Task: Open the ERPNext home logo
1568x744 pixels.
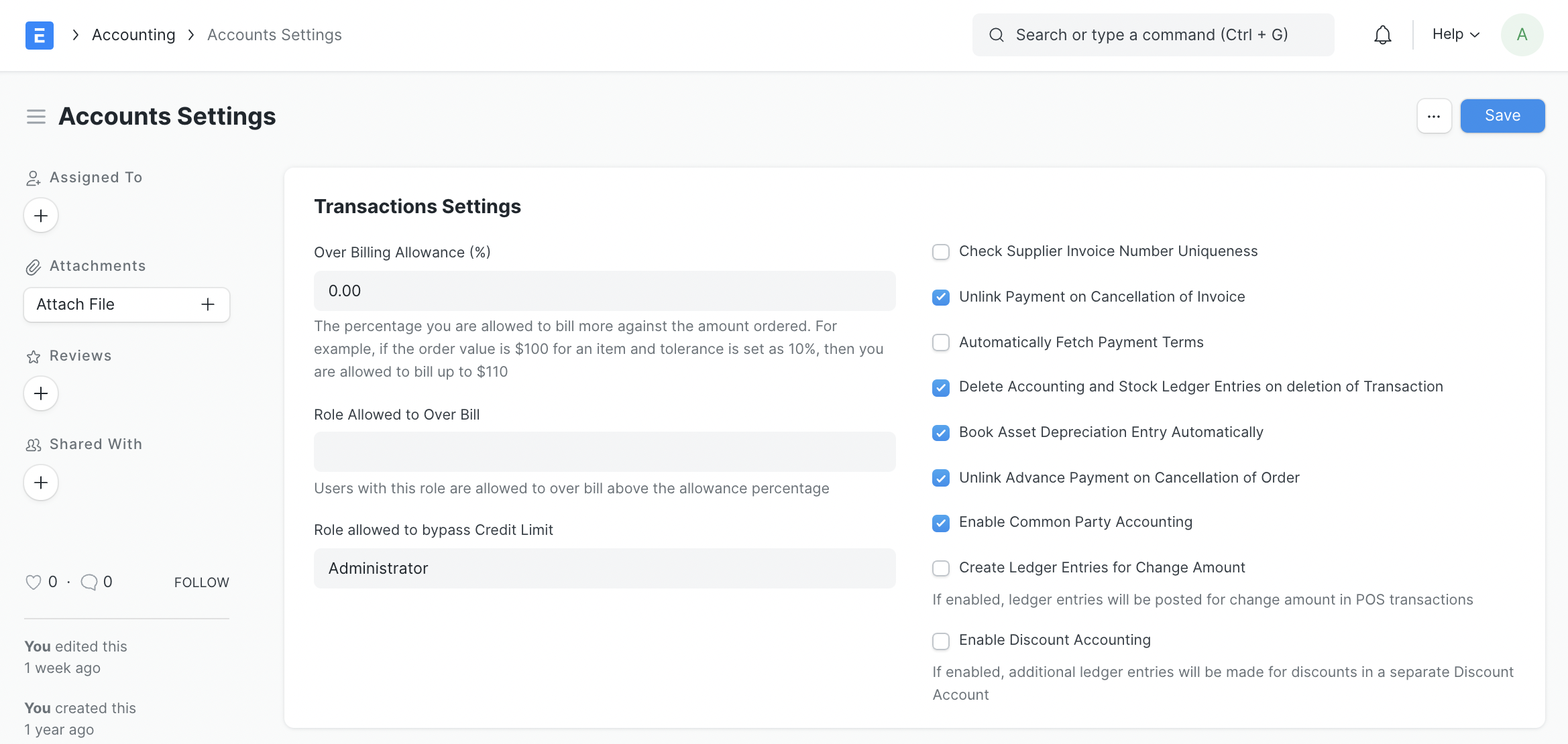Action: pos(40,35)
